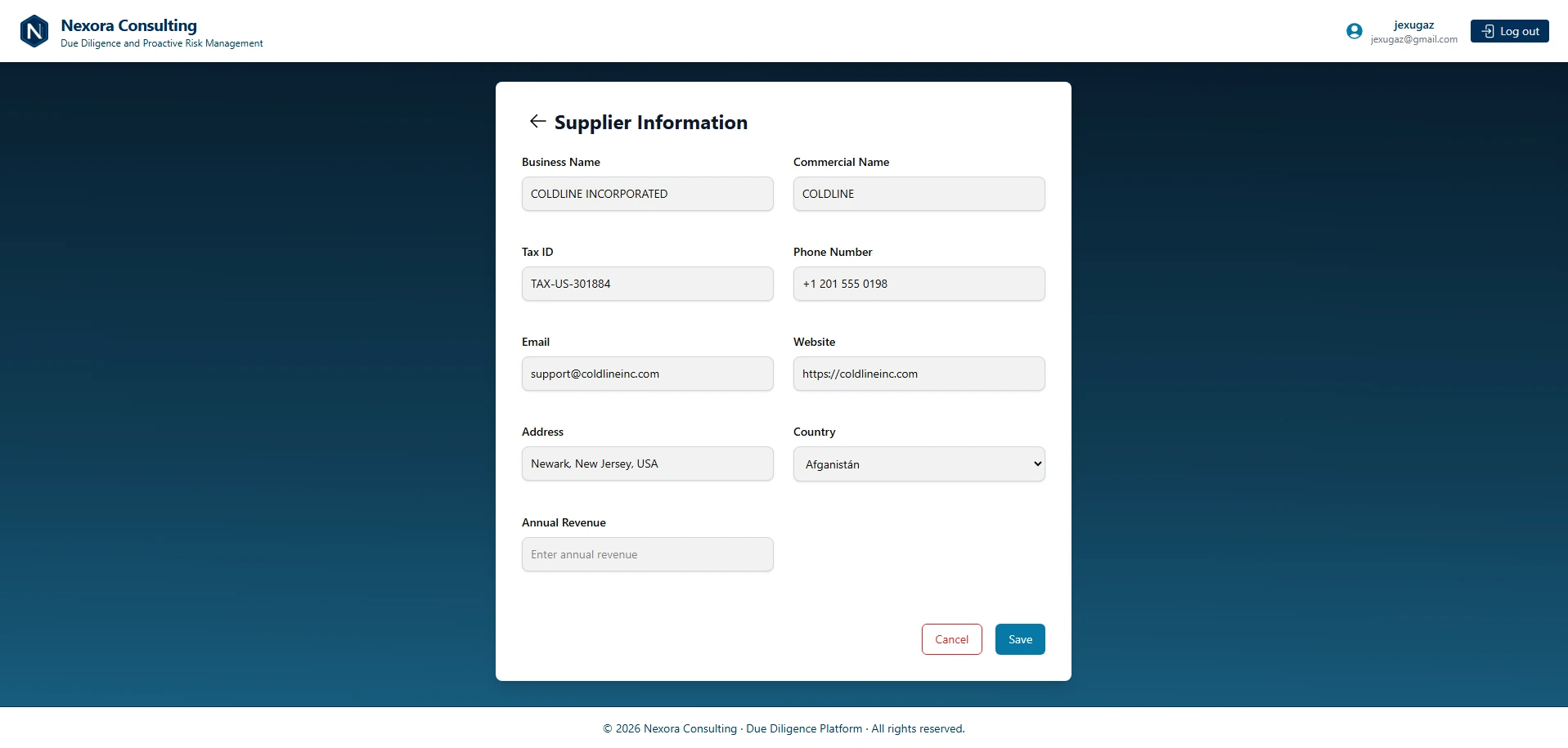The image size is (1568, 748).
Task: Click the user avatar icon
Action: click(x=1355, y=31)
